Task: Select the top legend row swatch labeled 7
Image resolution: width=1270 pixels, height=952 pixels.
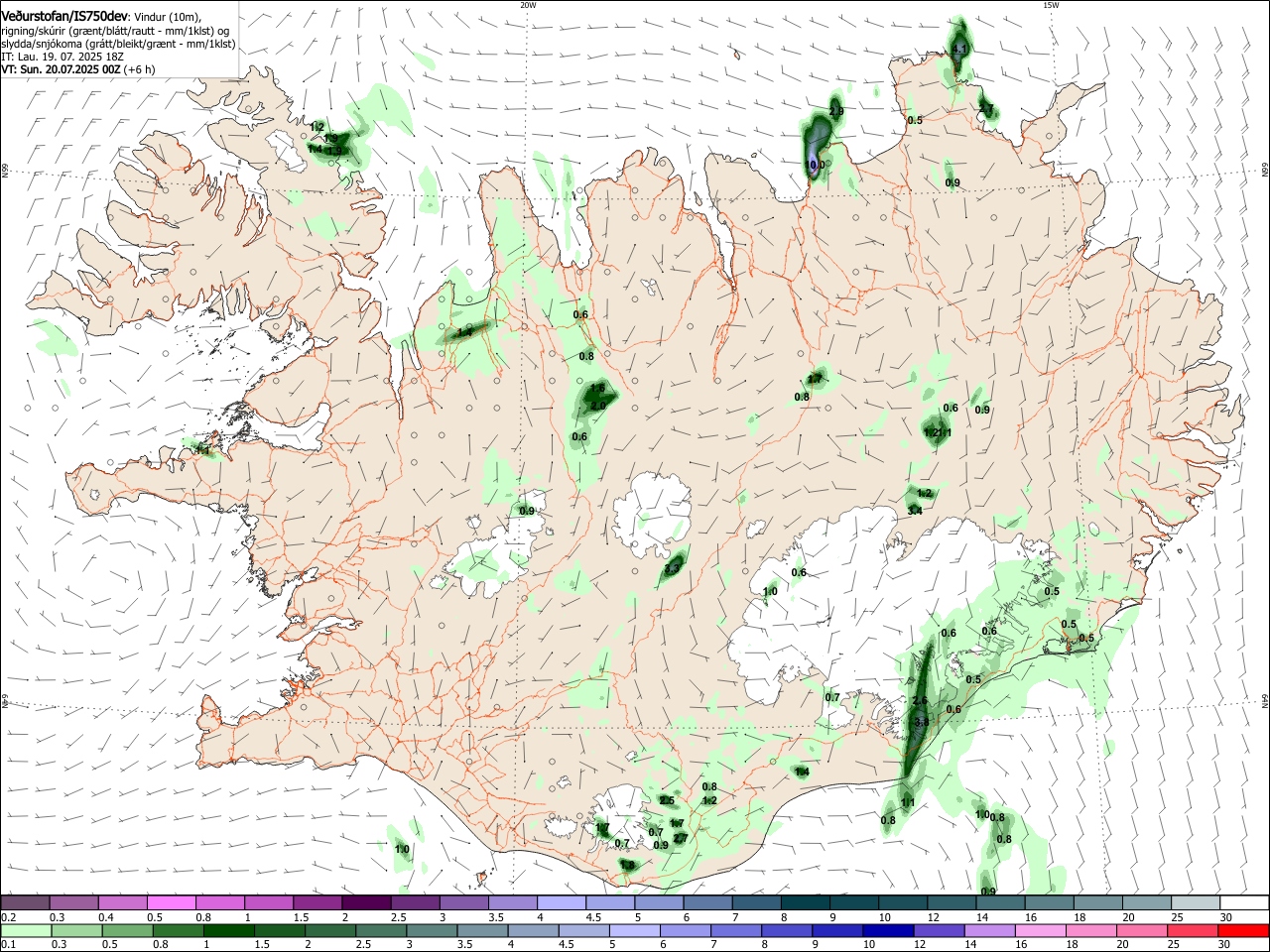Action: click(756, 902)
